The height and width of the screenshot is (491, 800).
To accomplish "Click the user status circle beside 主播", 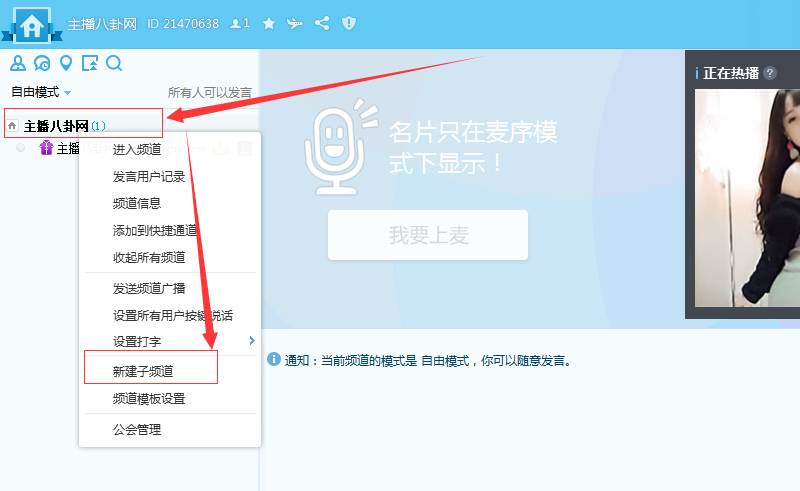I will (21, 148).
